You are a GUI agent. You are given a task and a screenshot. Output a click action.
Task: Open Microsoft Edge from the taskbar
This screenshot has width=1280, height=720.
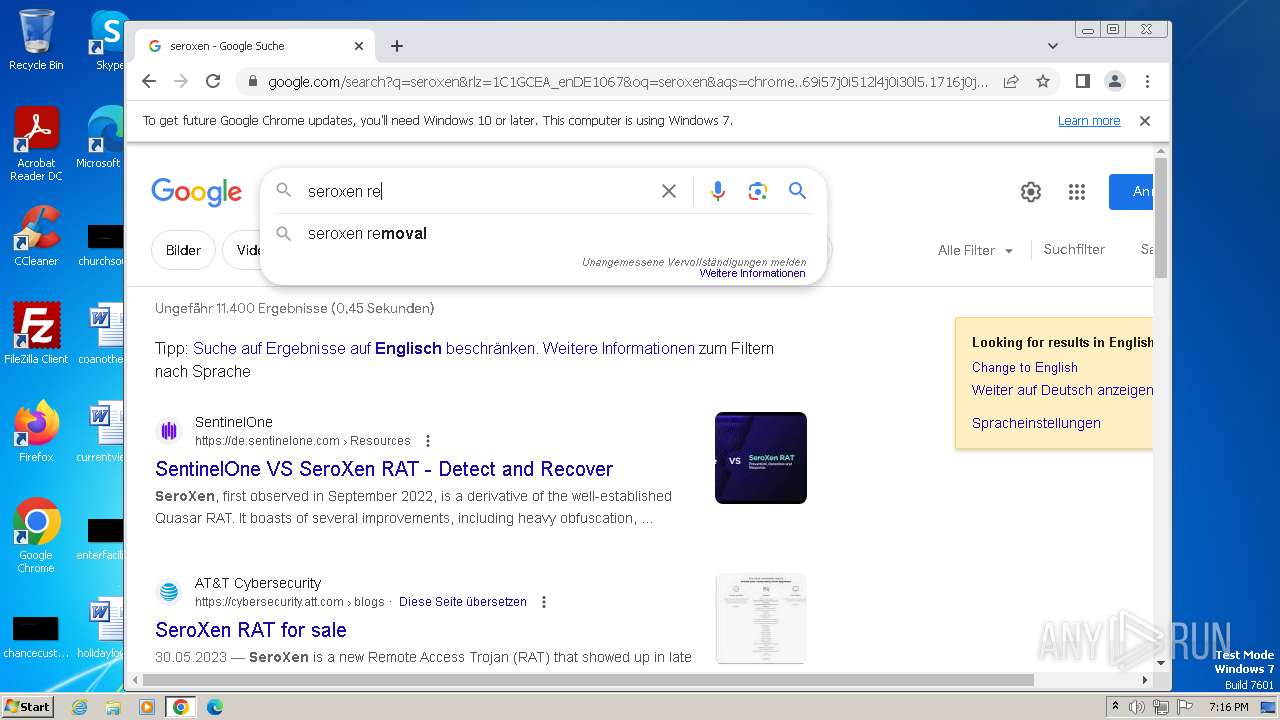point(214,707)
